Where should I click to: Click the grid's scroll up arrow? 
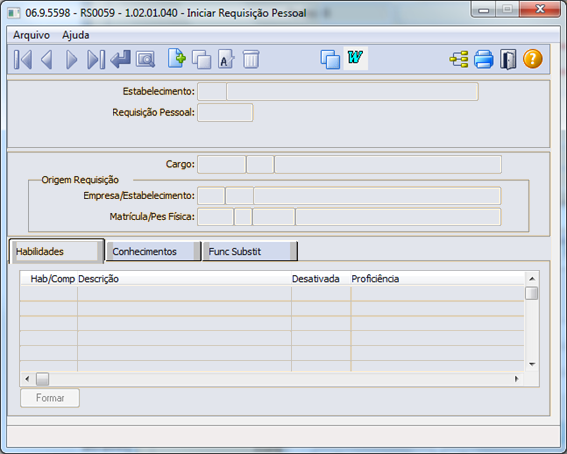pyautogui.click(x=532, y=279)
